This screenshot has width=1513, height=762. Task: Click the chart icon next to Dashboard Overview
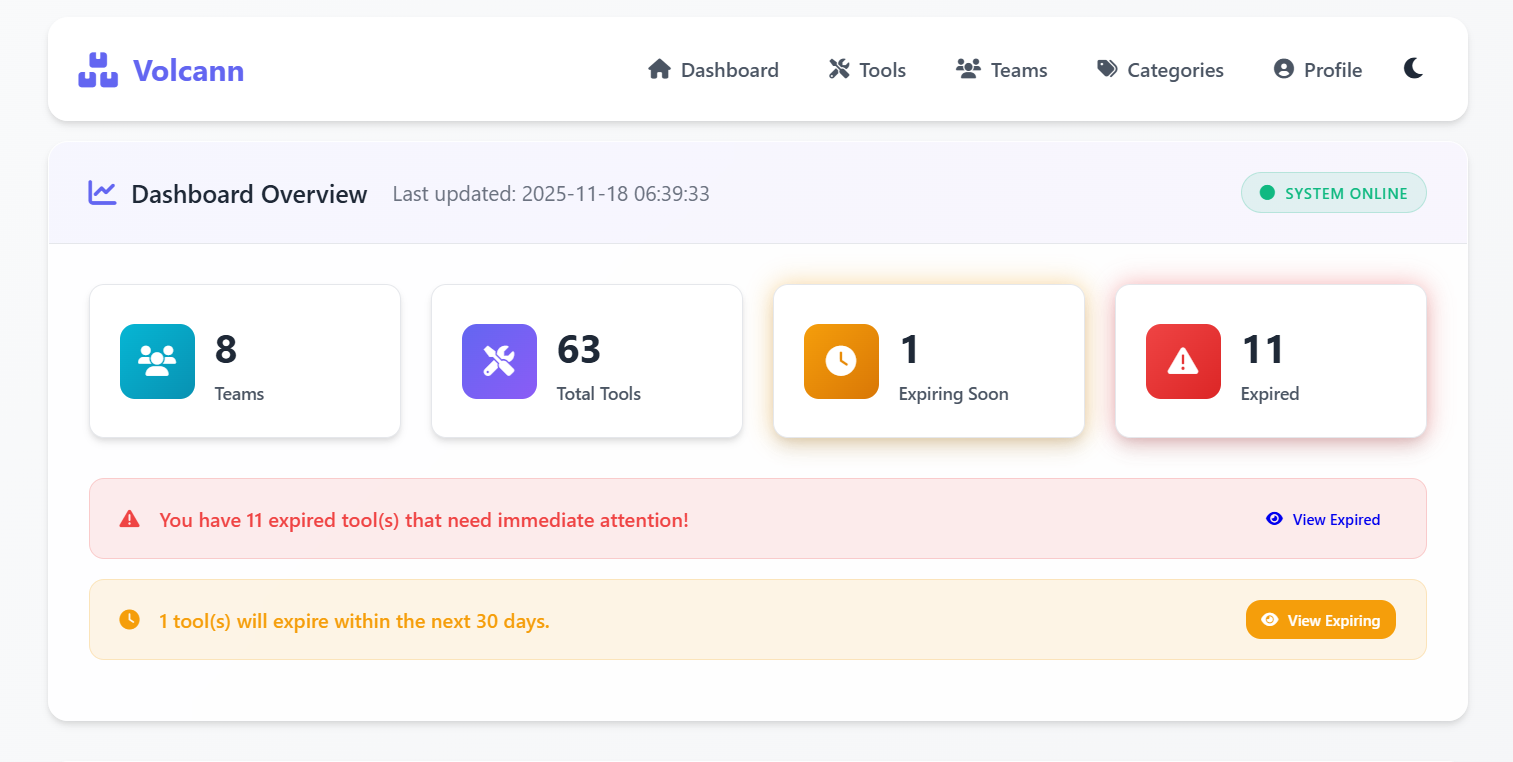tap(101, 193)
